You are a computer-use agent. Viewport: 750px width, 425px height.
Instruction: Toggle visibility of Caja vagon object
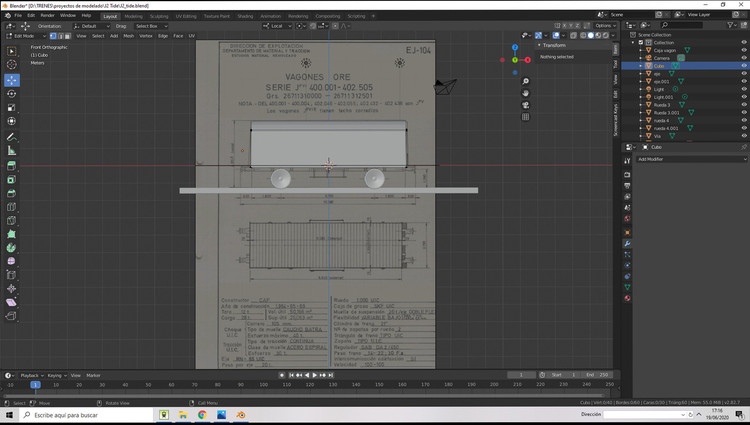tap(744, 50)
